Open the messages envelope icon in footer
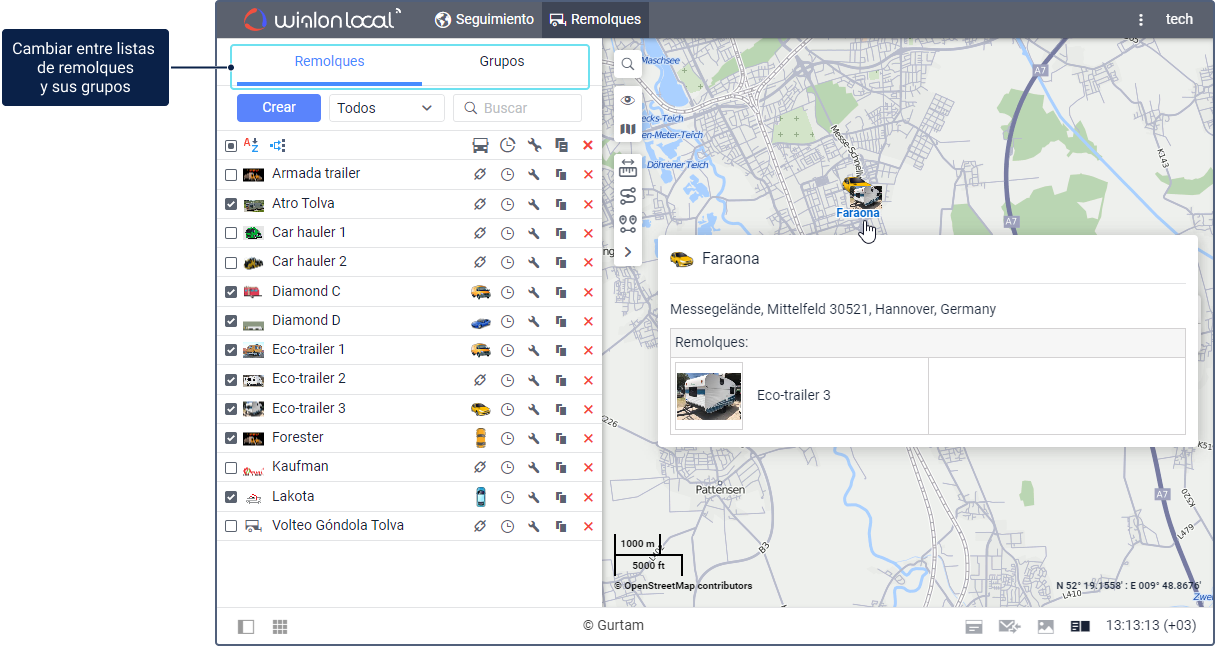 point(1009,627)
